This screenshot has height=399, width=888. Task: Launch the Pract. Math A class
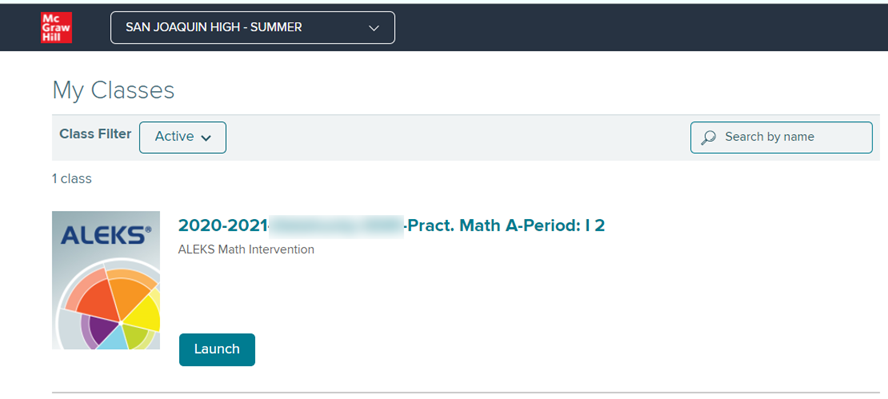pos(217,349)
